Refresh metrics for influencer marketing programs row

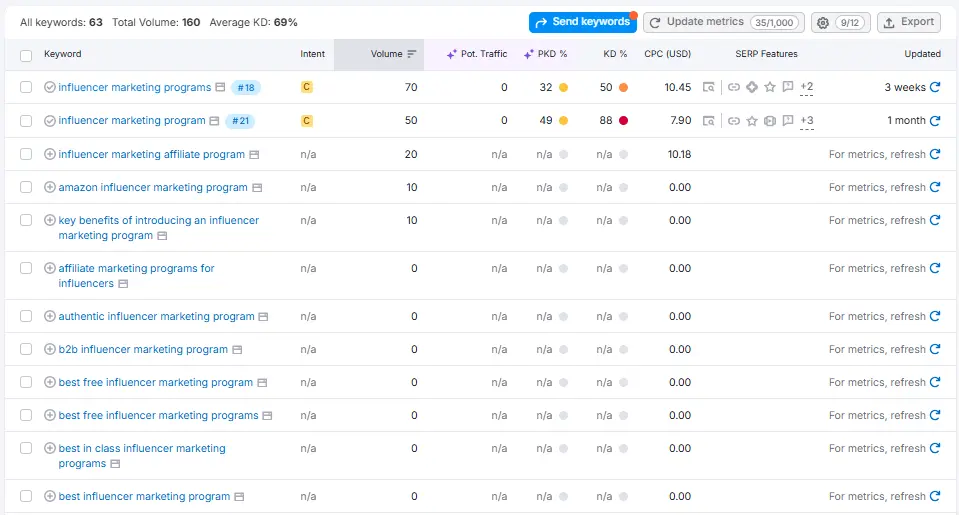pyautogui.click(x=935, y=88)
